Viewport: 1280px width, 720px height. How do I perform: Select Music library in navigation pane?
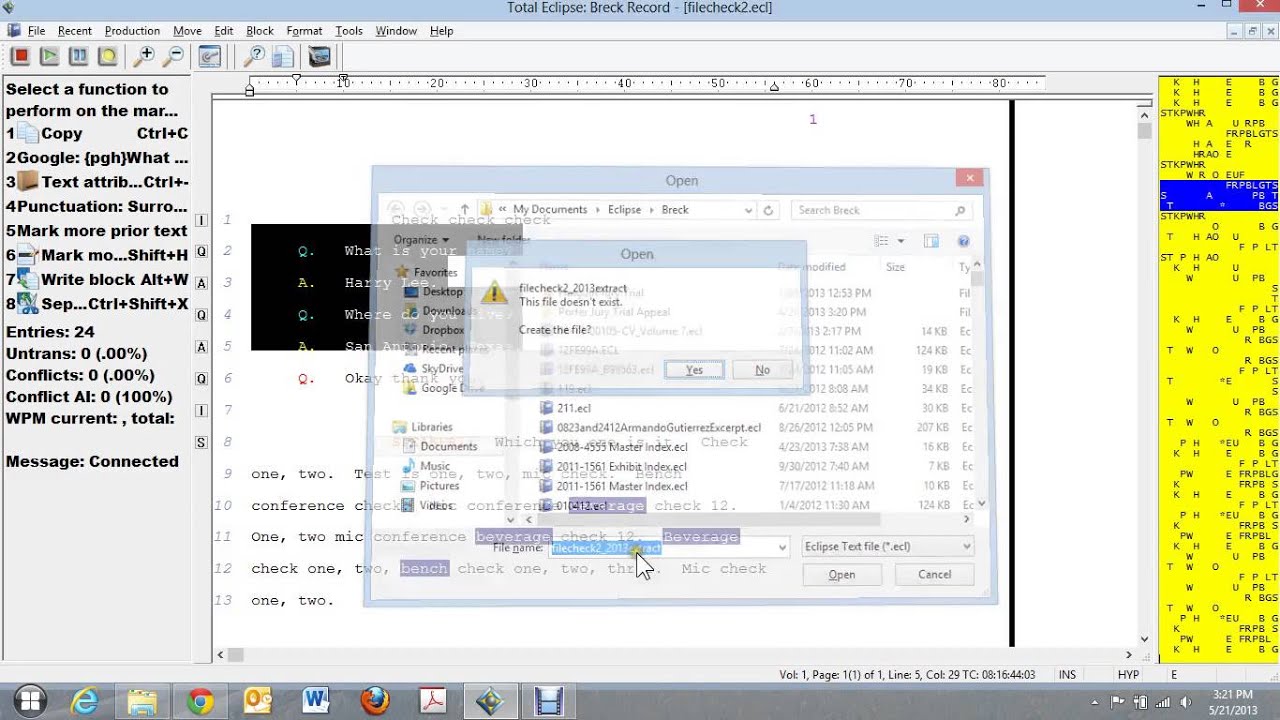(x=427, y=466)
